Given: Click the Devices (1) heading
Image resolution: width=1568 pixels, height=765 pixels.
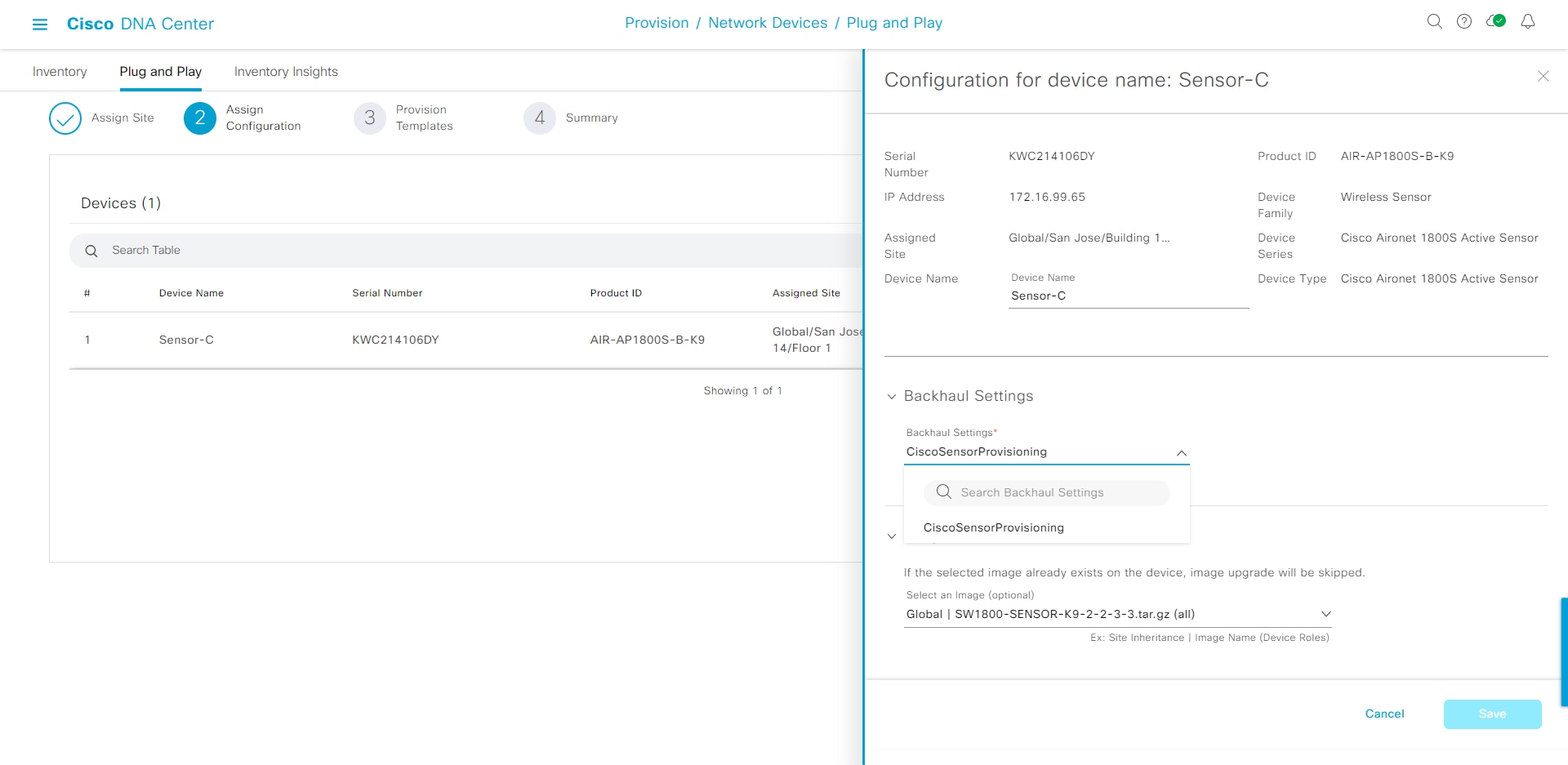Looking at the screenshot, I should [x=121, y=203].
